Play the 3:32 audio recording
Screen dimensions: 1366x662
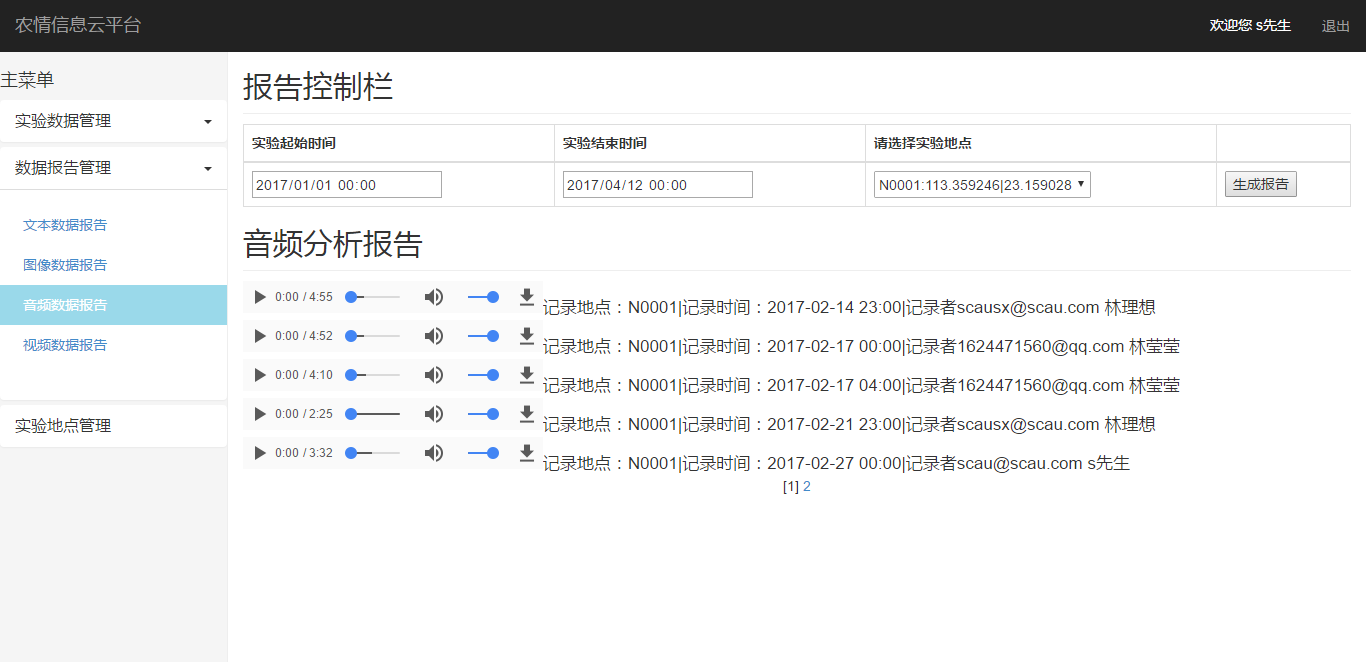click(260, 453)
